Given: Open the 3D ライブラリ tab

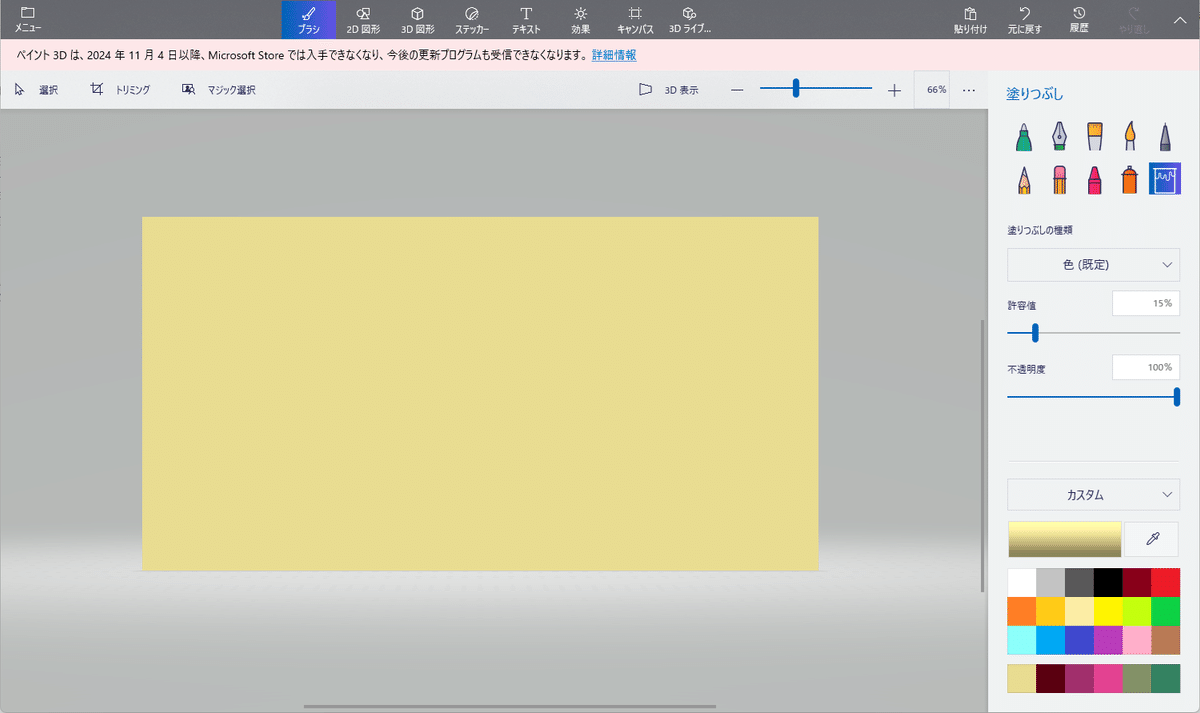Looking at the screenshot, I should pyautogui.click(x=689, y=19).
